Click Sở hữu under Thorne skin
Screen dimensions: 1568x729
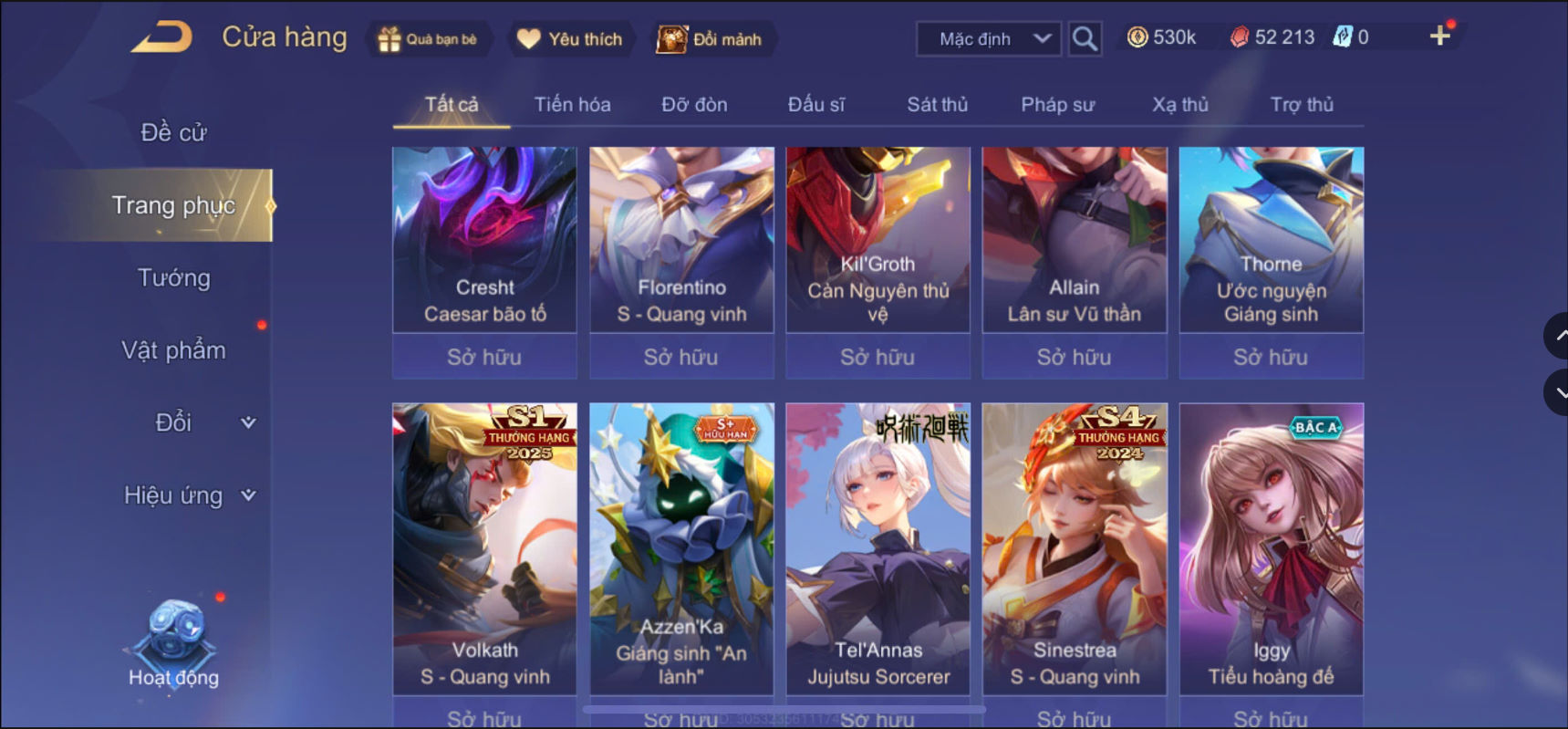click(x=1271, y=357)
